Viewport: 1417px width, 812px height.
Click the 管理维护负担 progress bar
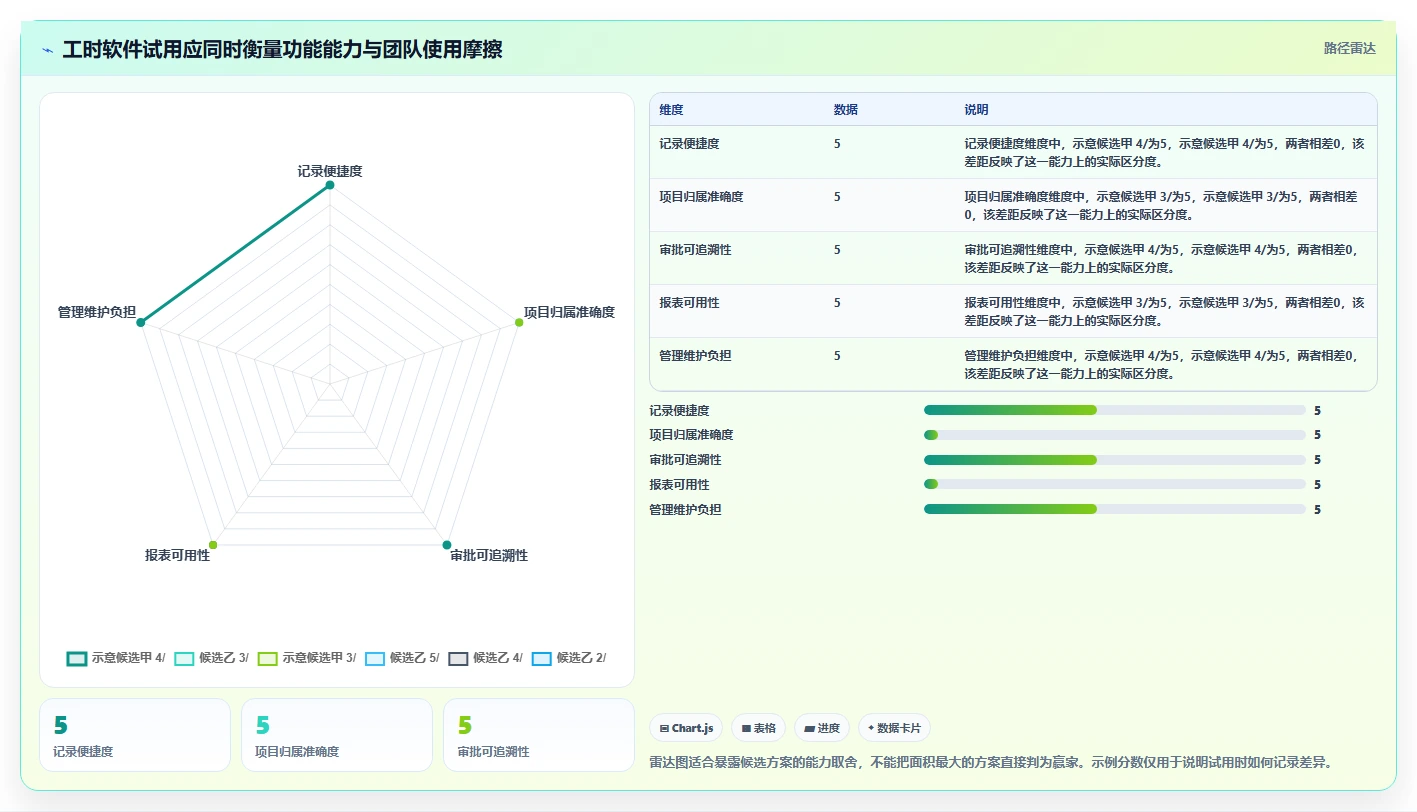point(1115,509)
